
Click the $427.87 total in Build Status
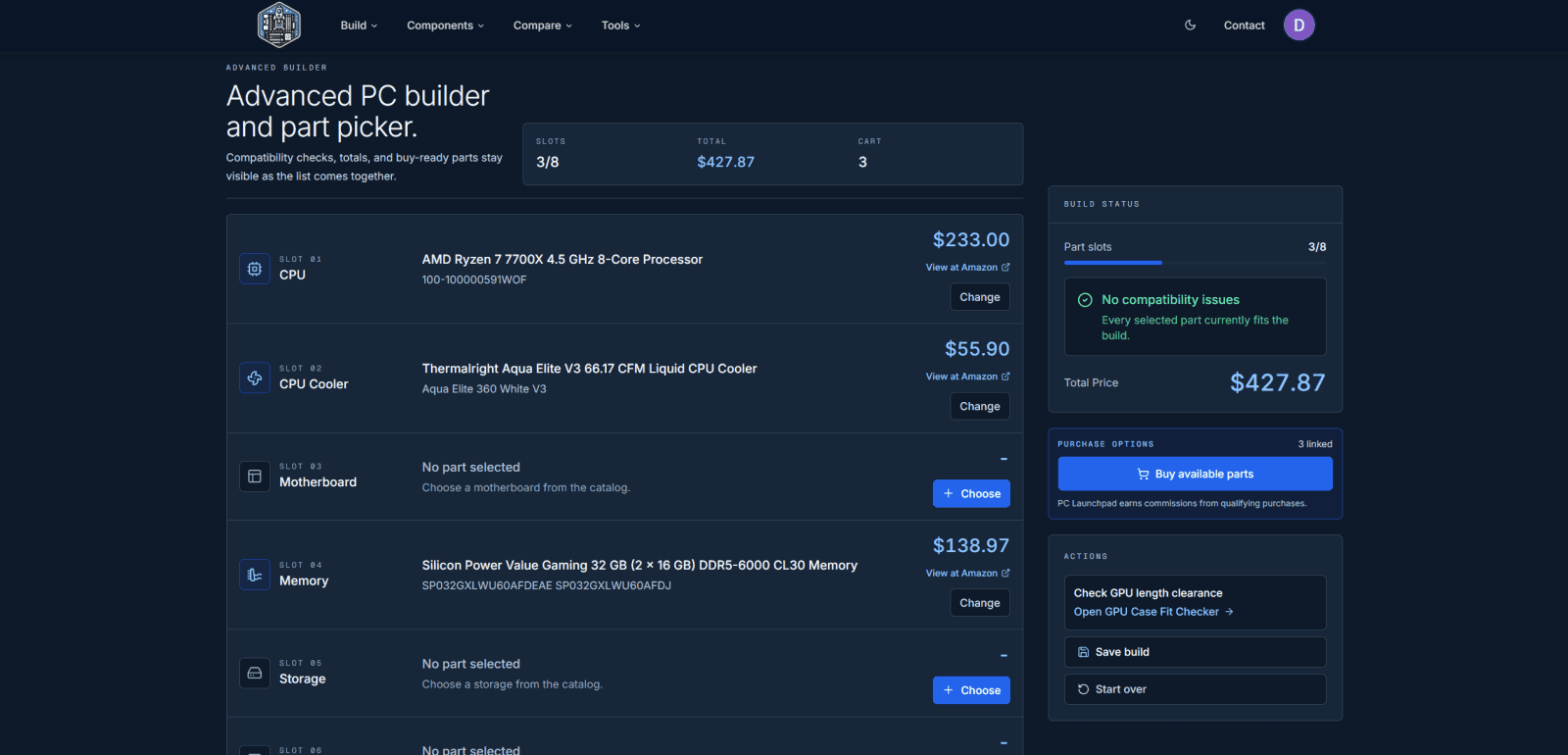[1278, 382]
